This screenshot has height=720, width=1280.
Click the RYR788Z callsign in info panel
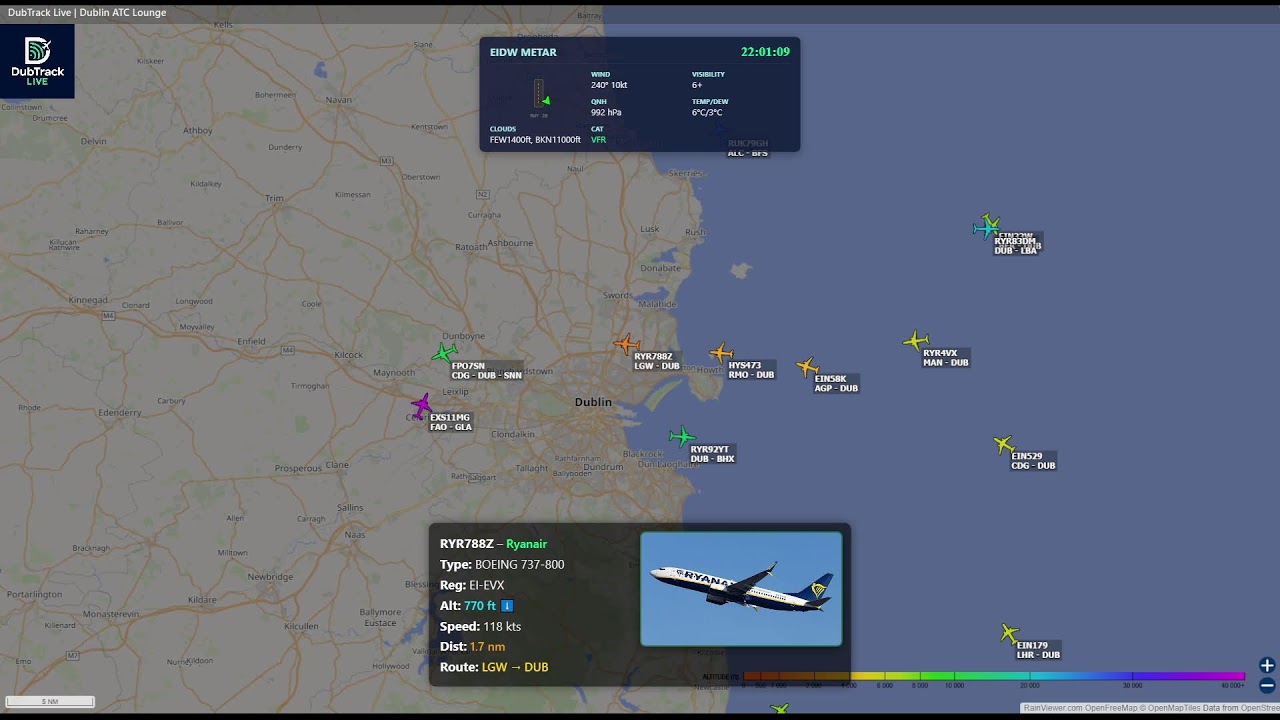pyautogui.click(x=467, y=544)
